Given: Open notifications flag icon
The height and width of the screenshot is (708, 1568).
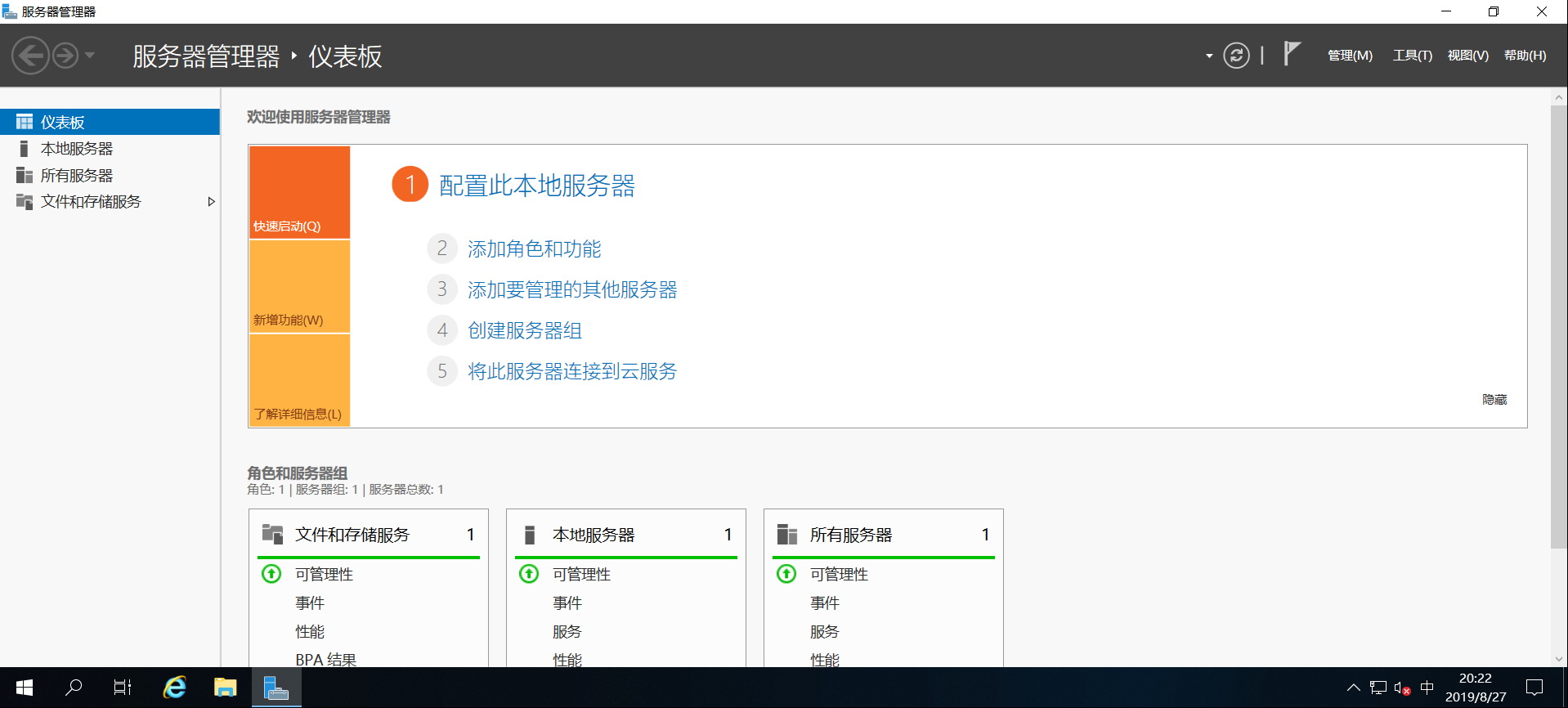Looking at the screenshot, I should (x=1292, y=54).
